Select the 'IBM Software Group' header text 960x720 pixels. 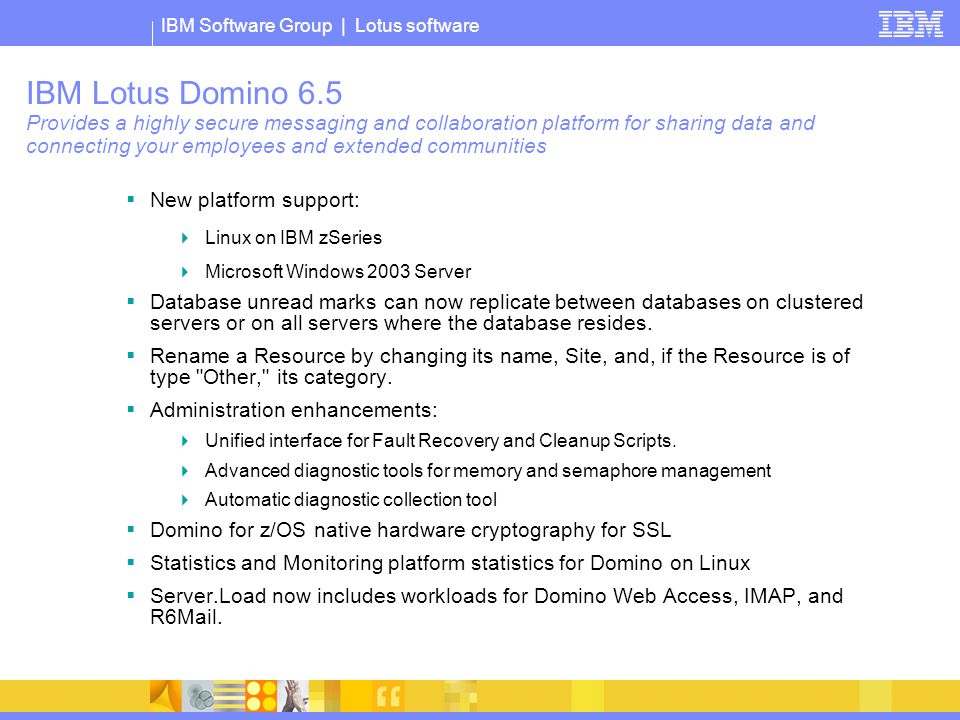[x=246, y=26]
